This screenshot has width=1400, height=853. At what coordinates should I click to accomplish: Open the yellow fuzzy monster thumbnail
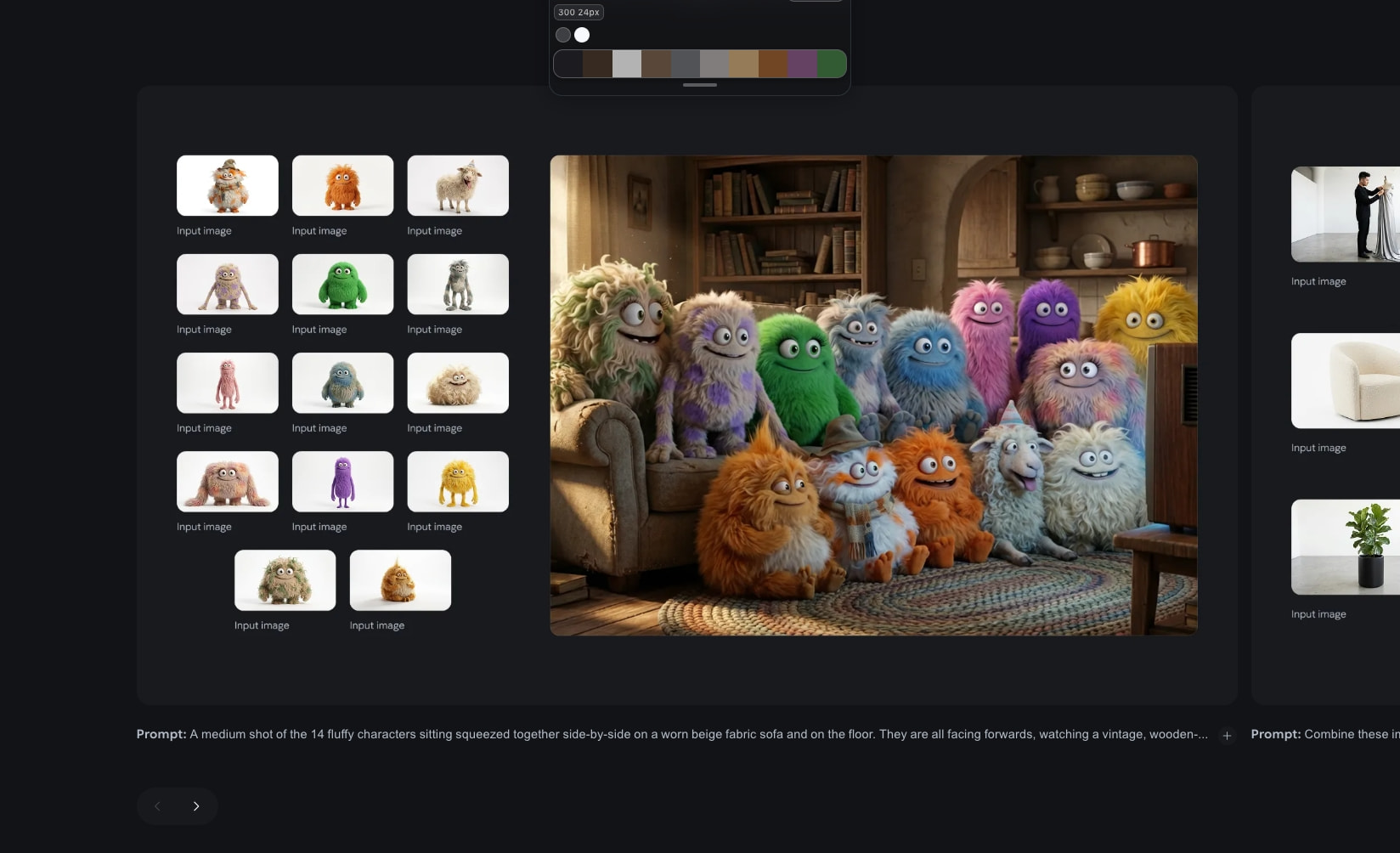458,481
